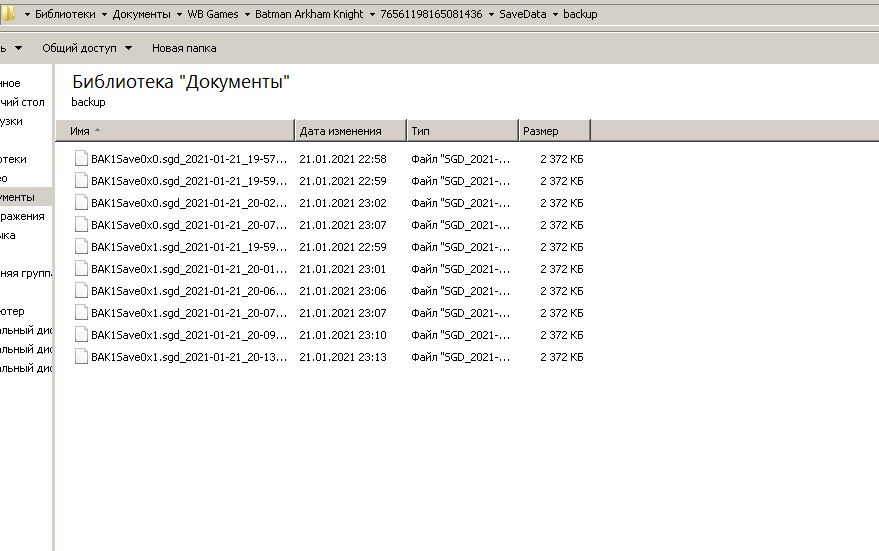The width and height of the screenshot is (879, 551).
Task: Navigate to Batman Arkham Knight breadcrumb
Action: 309,14
